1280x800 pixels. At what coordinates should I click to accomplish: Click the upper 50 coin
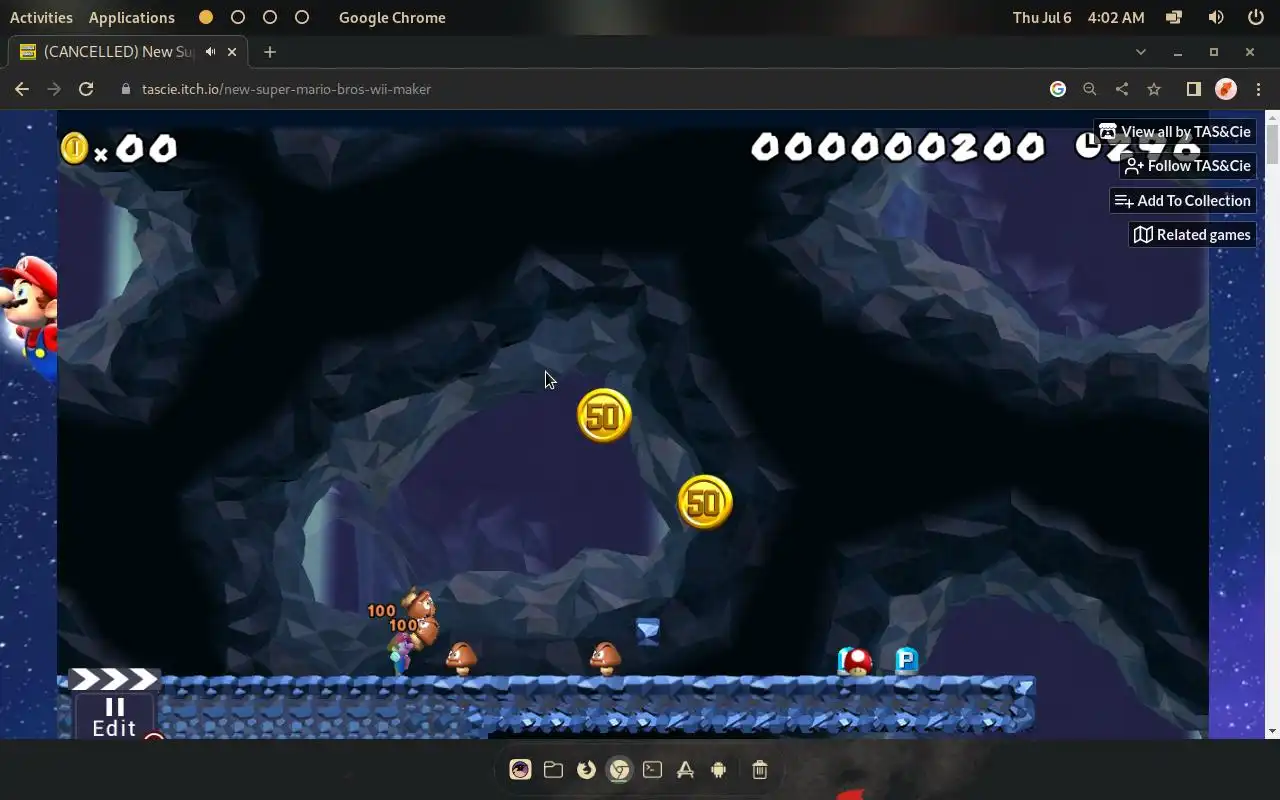pyautogui.click(x=604, y=416)
